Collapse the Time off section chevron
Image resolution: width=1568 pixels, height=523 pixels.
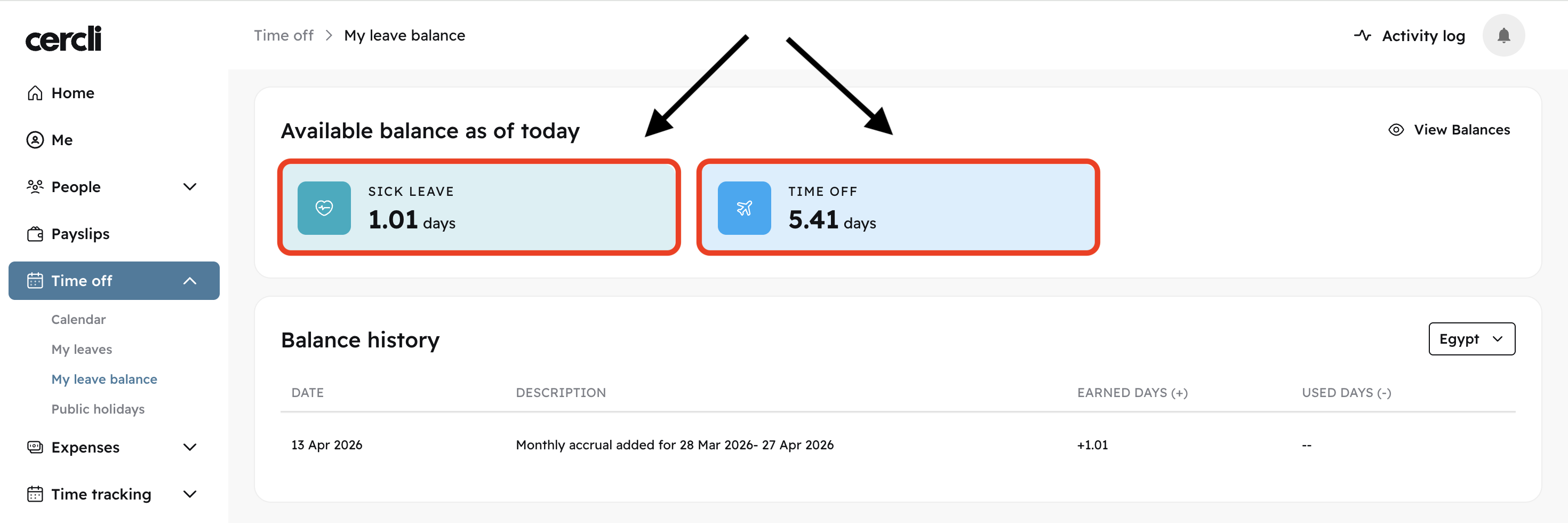(x=190, y=281)
